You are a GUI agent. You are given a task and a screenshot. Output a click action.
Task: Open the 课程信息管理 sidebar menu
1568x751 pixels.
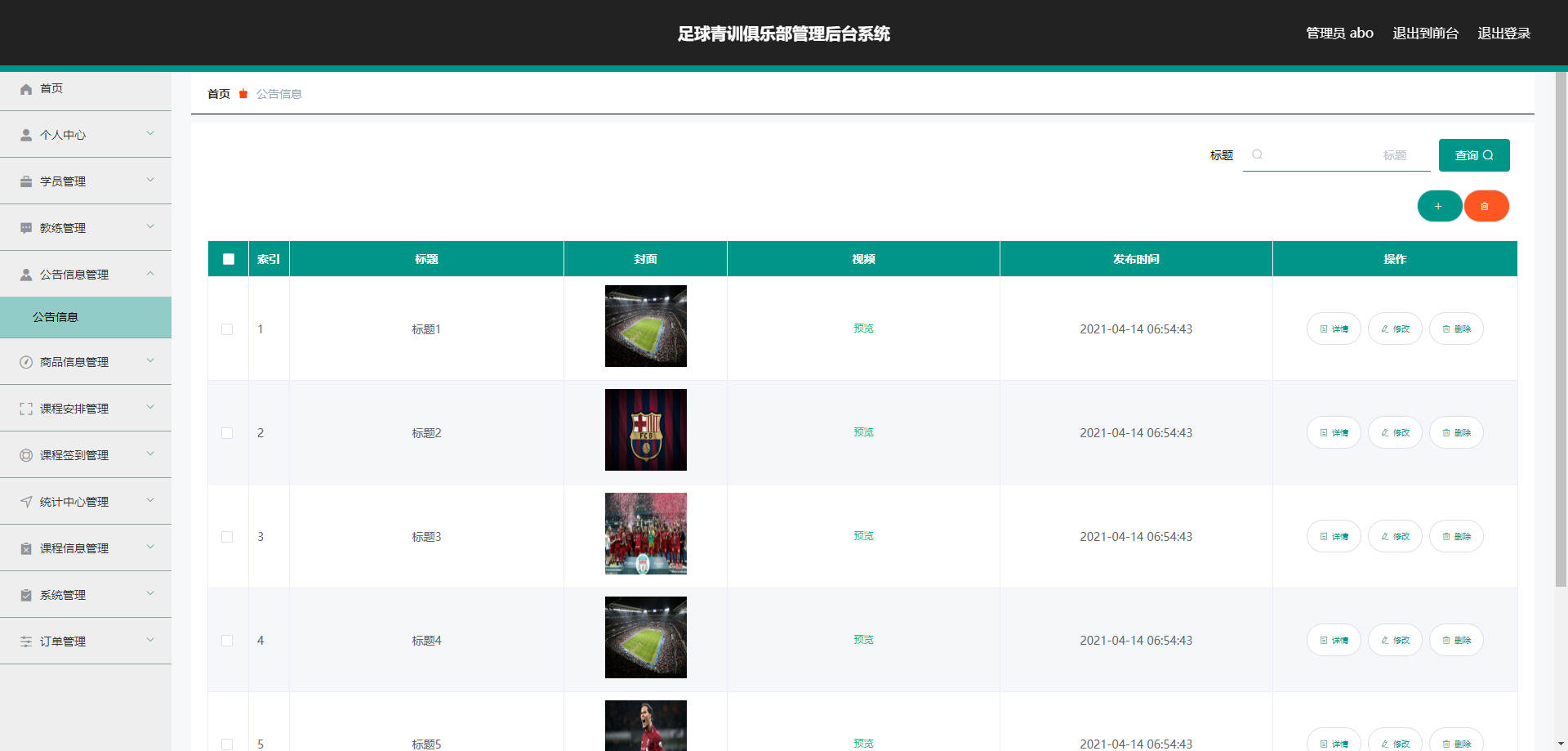point(86,548)
